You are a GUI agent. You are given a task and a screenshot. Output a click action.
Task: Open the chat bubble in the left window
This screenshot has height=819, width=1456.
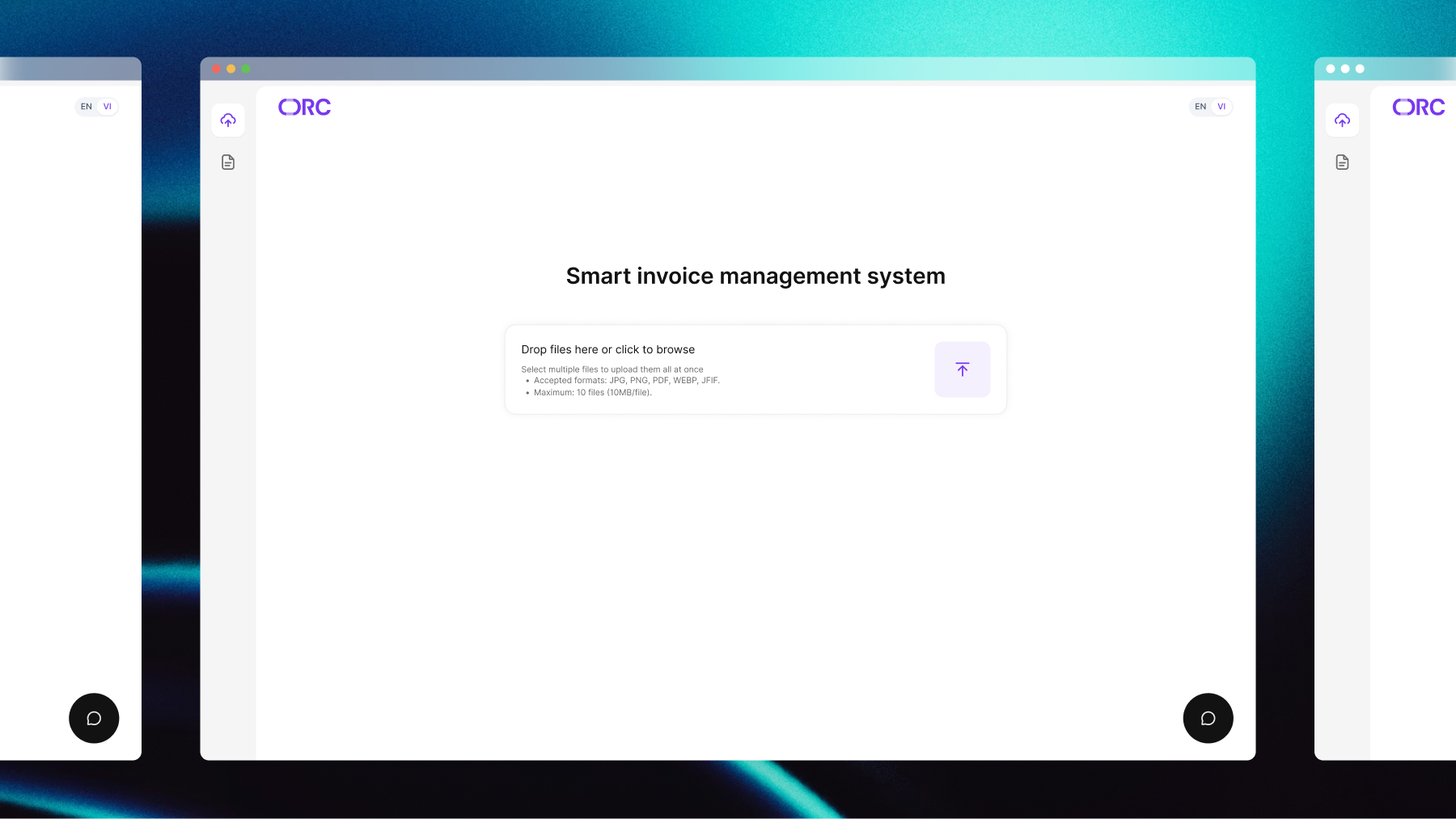click(94, 718)
